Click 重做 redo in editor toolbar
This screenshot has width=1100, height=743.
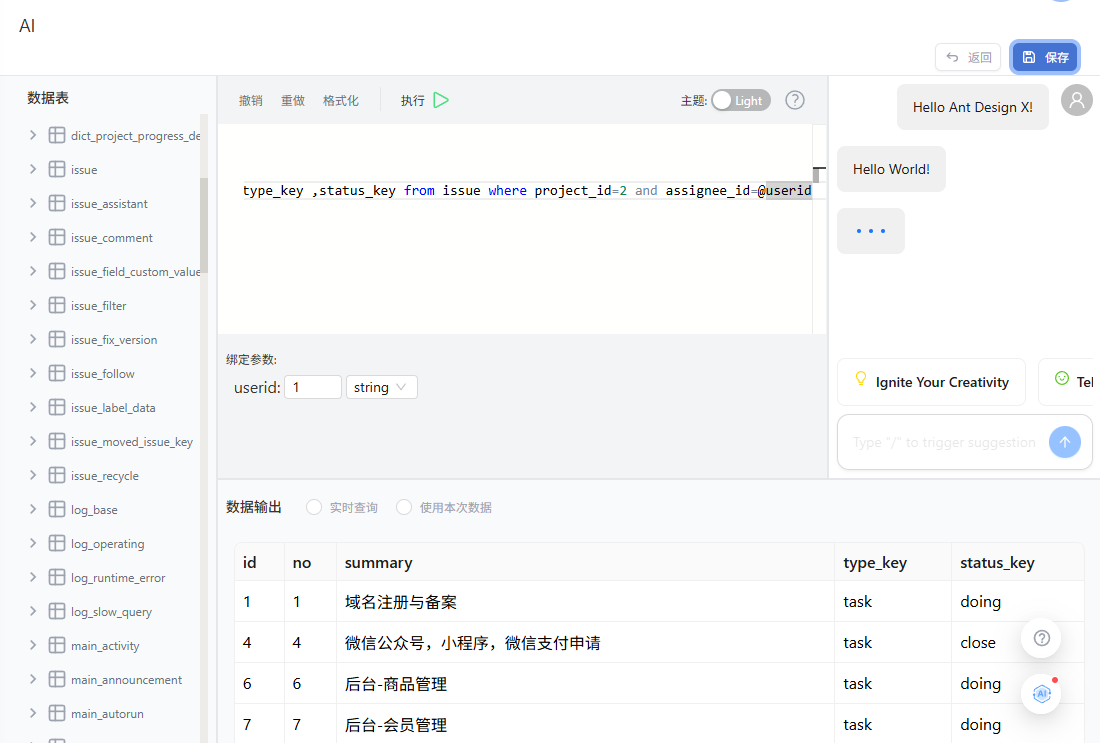293,101
